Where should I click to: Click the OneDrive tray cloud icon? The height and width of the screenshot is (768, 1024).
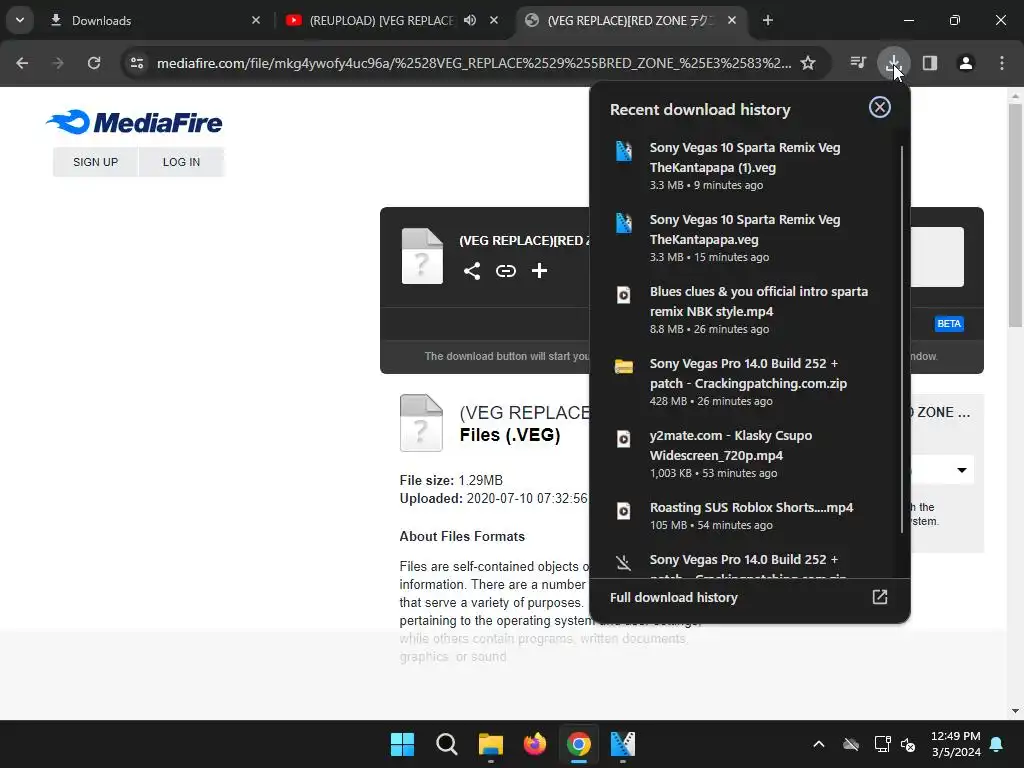851,744
